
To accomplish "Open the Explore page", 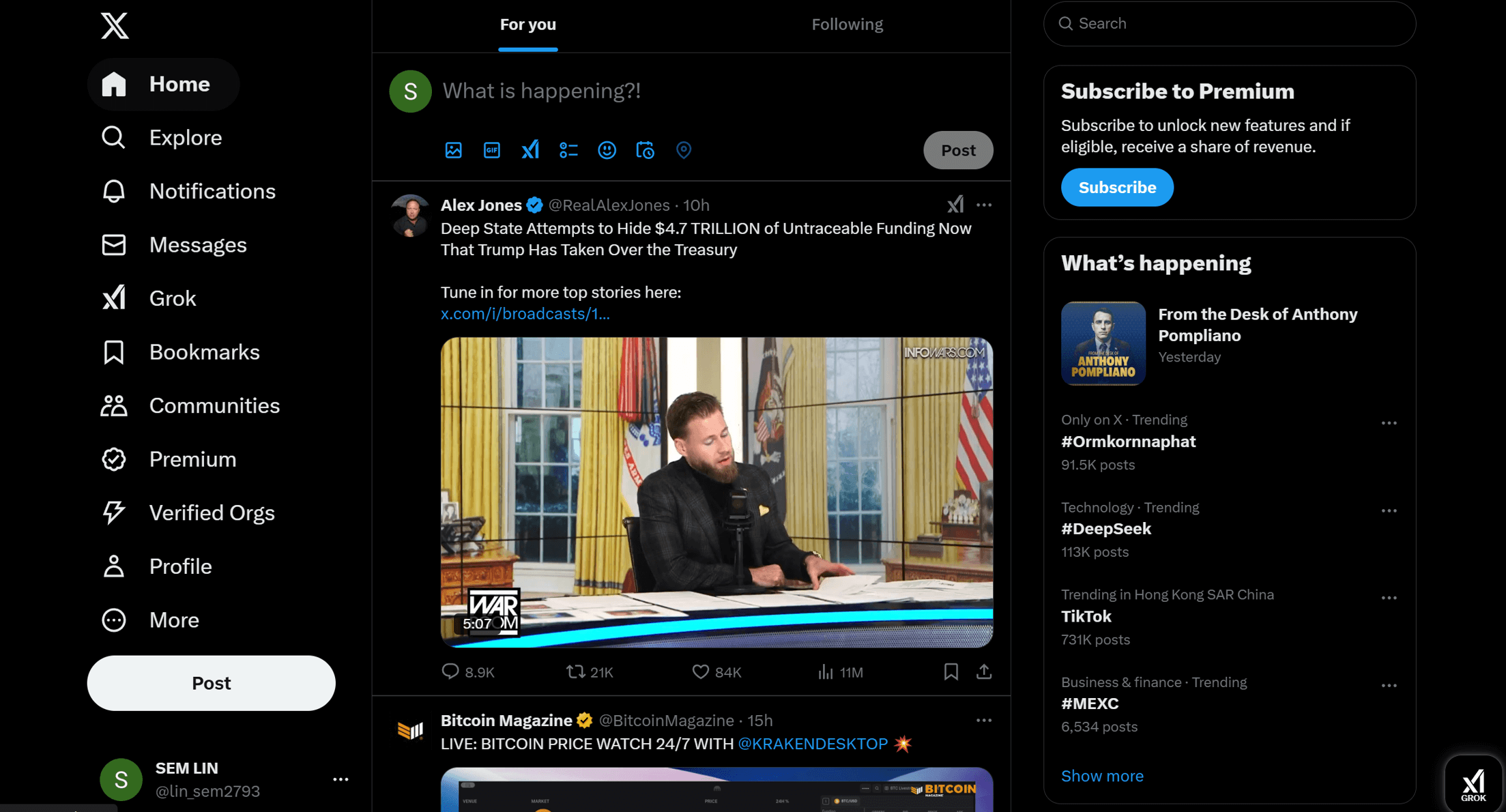I will click(x=162, y=138).
